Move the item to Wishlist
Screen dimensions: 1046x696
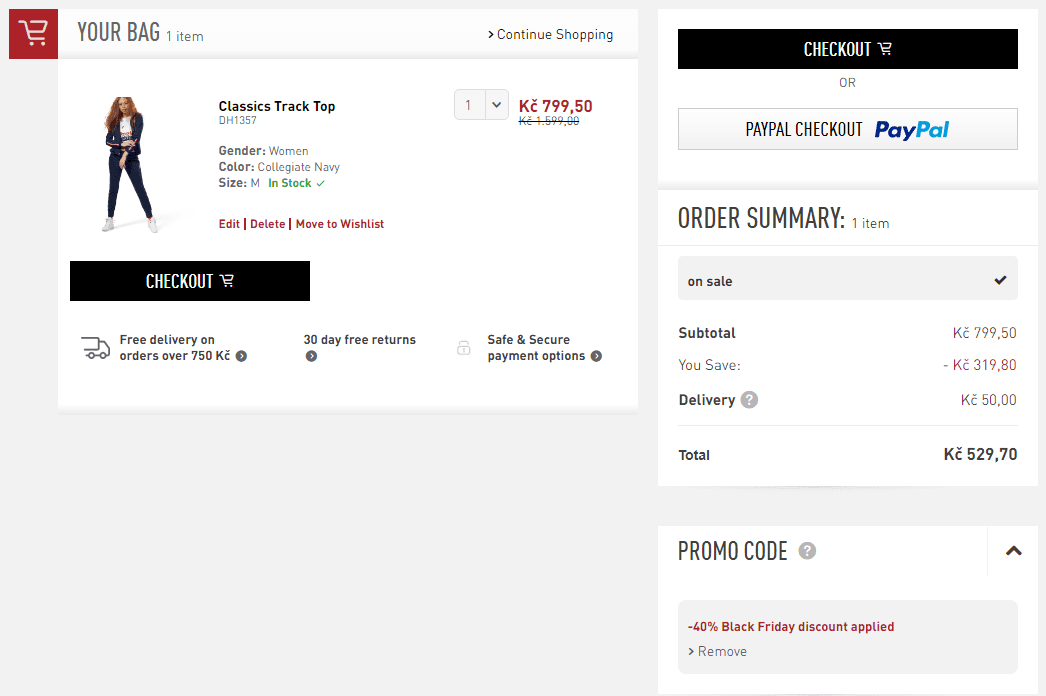(340, 224)
